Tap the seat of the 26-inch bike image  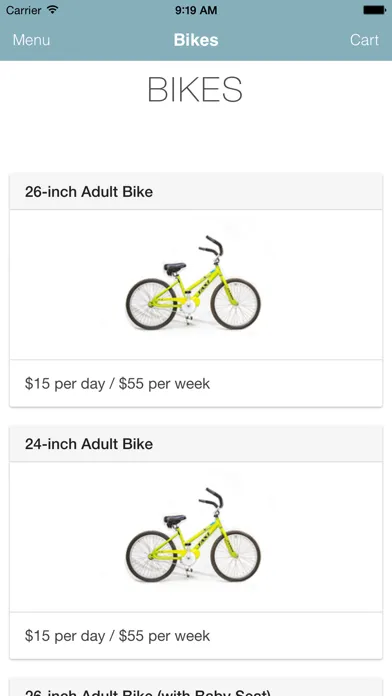click(175, 268)
